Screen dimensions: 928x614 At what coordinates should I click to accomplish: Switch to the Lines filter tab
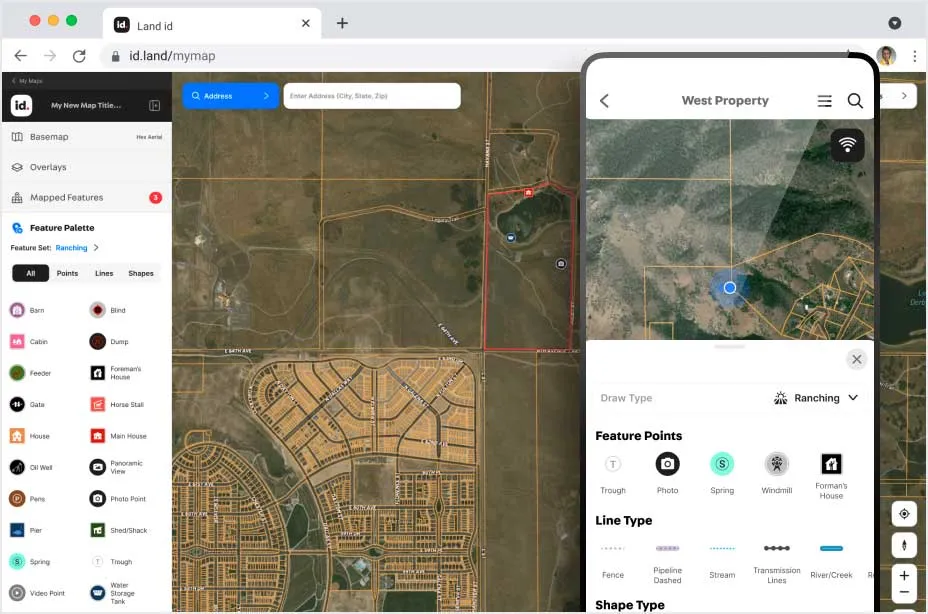[104, 273]
